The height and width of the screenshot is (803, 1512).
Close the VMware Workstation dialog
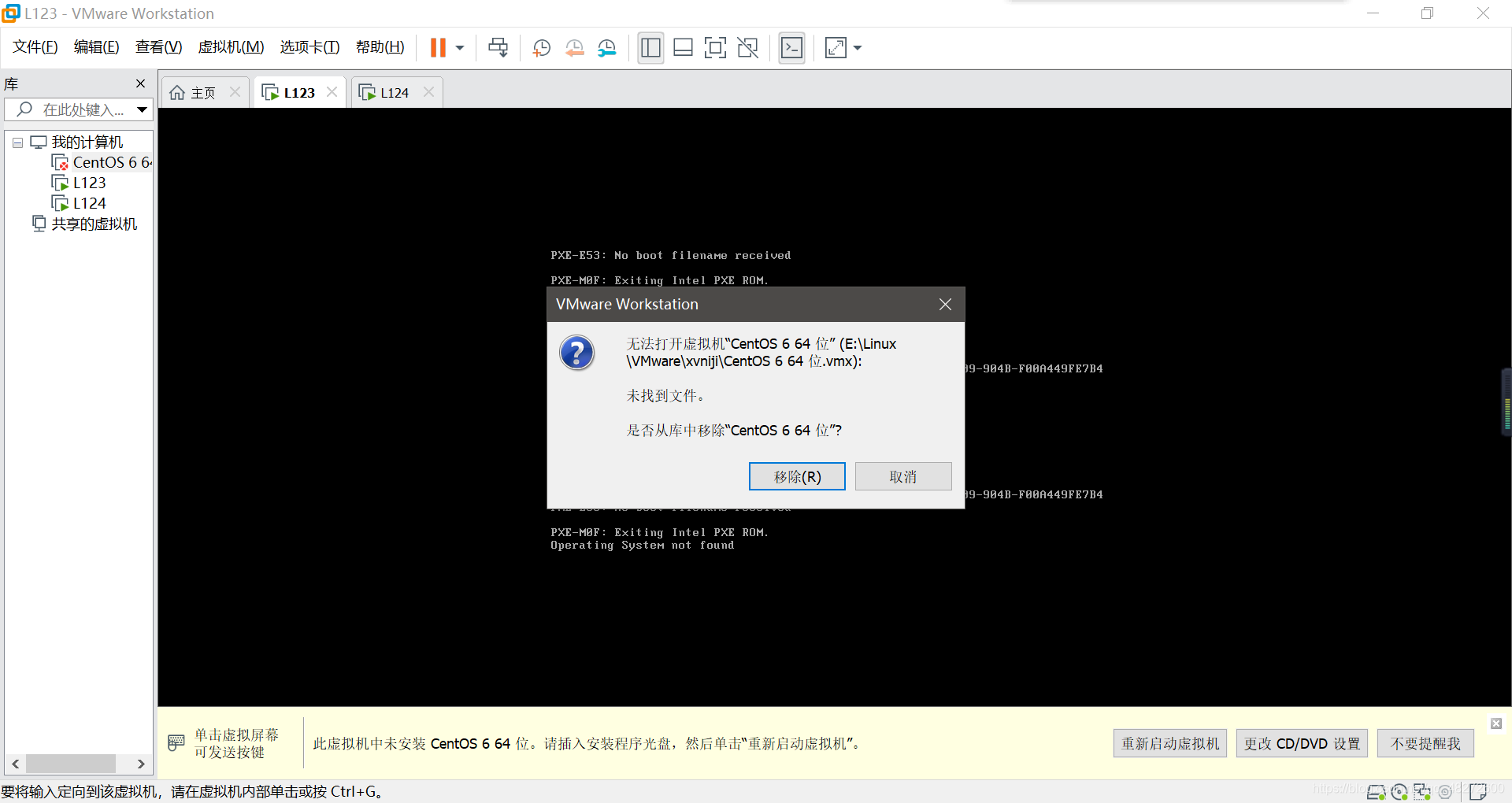945,305
